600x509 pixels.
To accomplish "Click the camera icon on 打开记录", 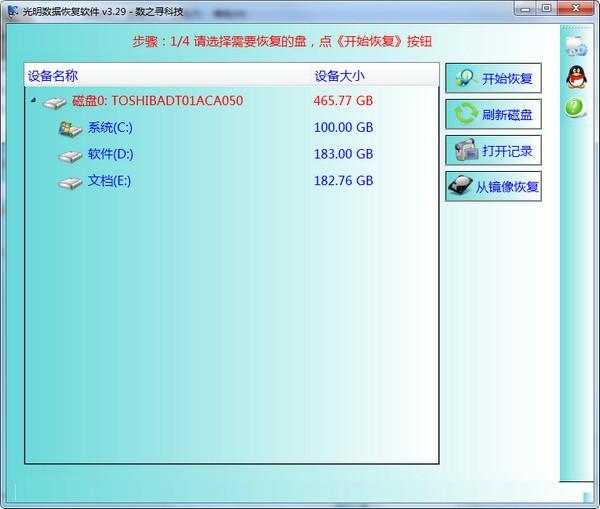I will coord(466,150).
